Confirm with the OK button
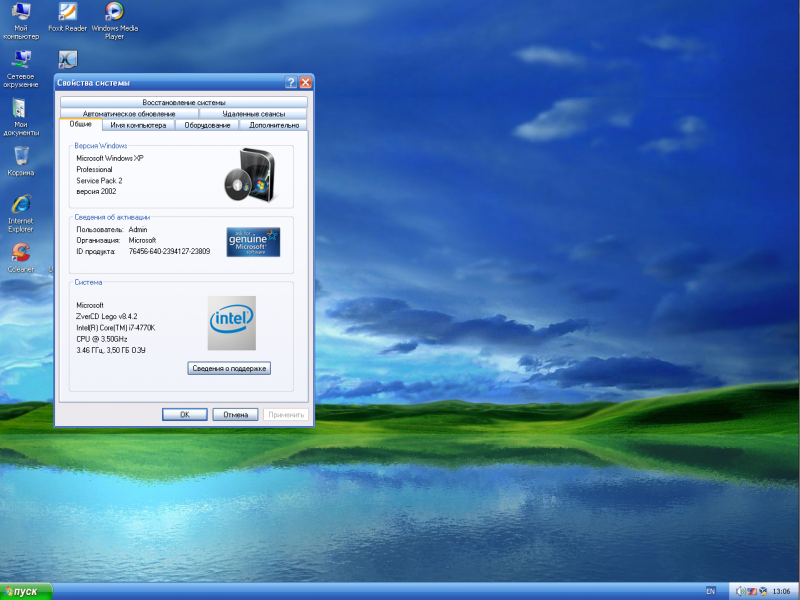 (x=185, y=414)
